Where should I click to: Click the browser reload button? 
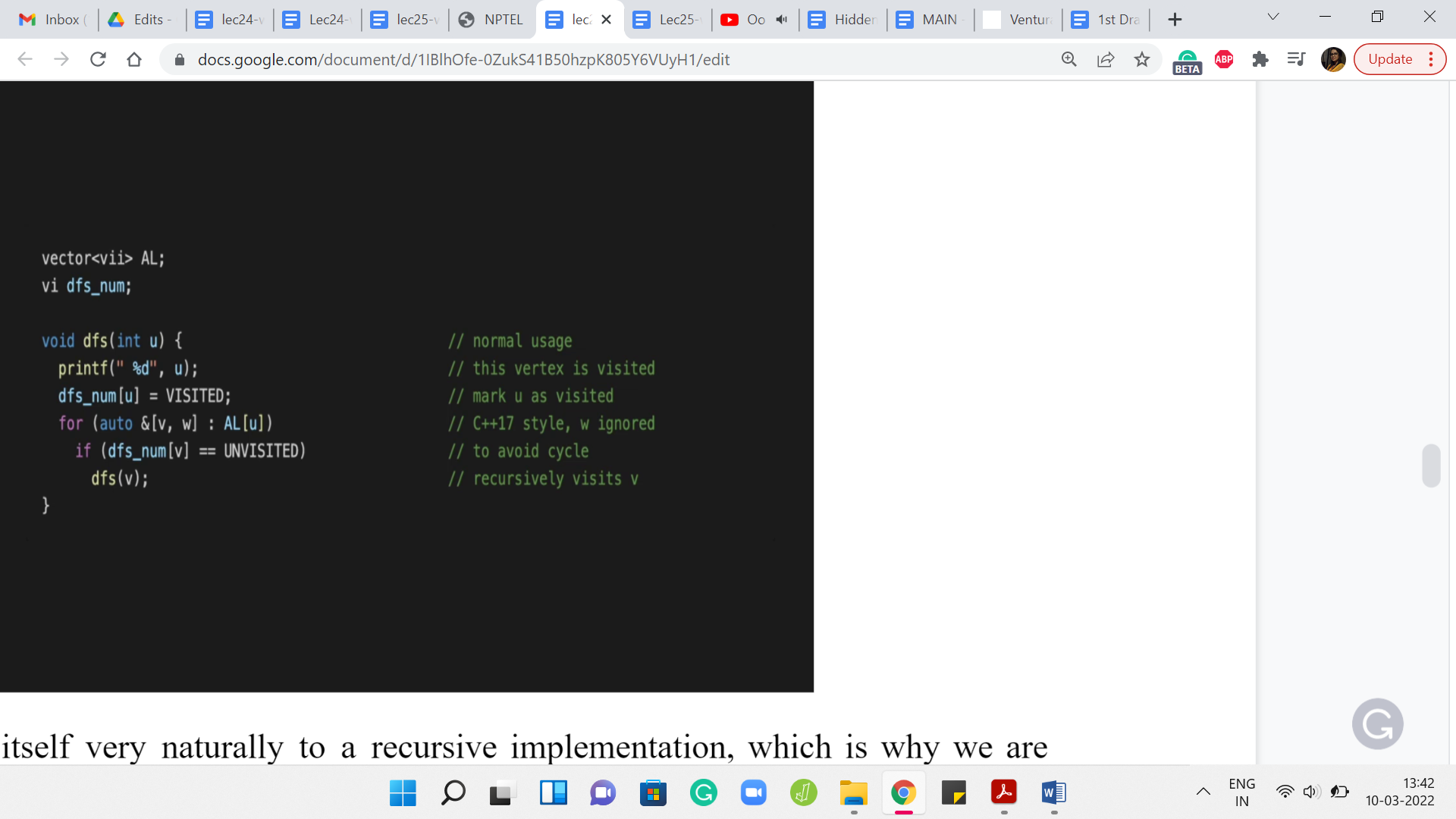(x=98, y=59)
